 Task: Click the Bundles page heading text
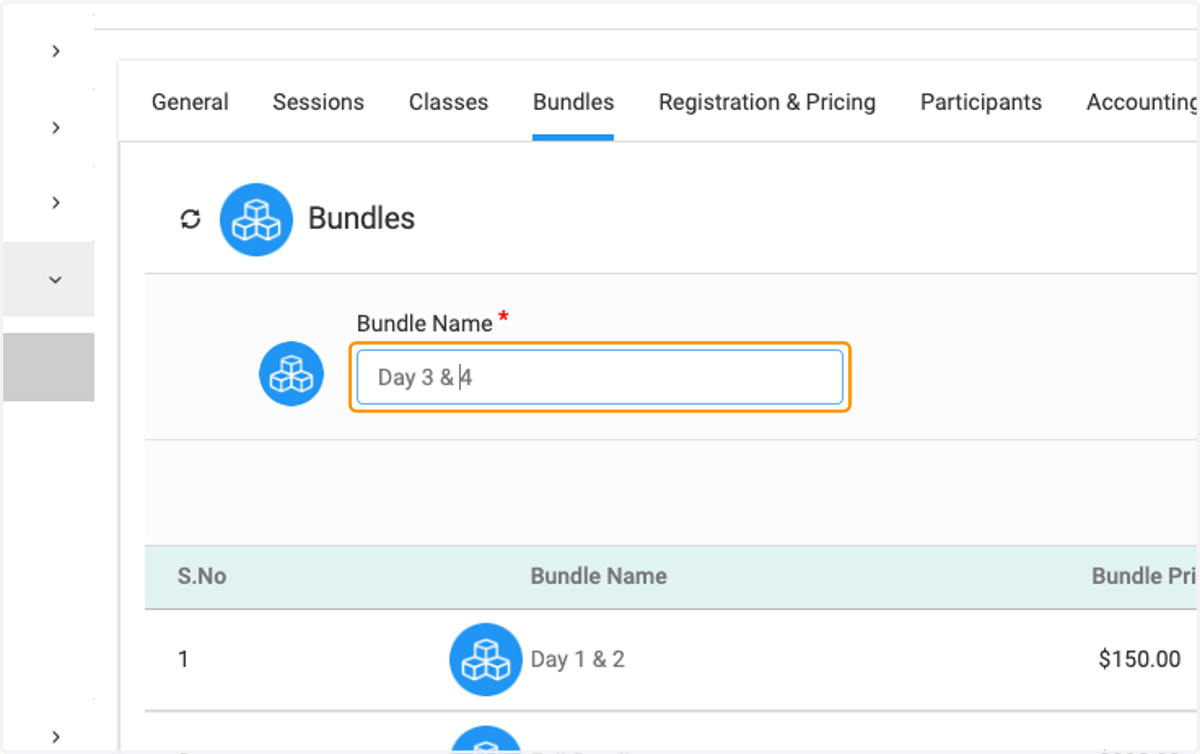click(x=362, y=218)
